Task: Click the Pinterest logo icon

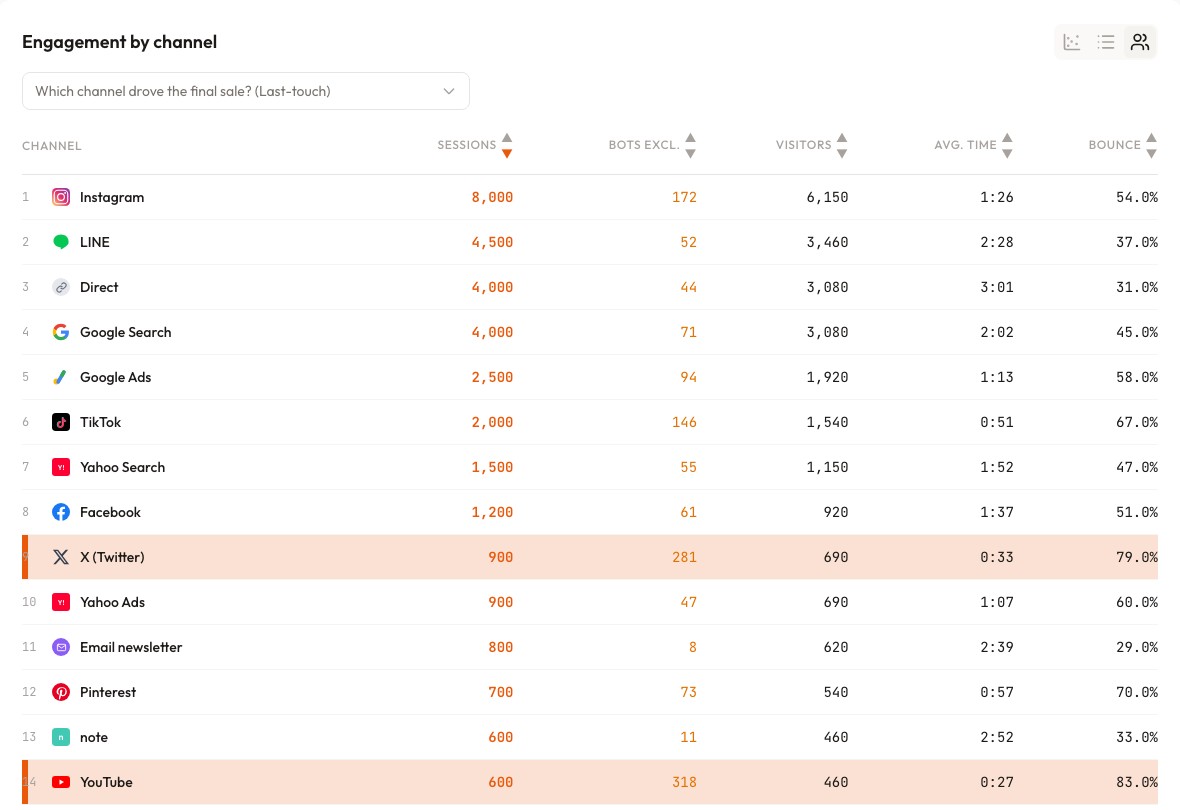Action: [x=61, y=692]
